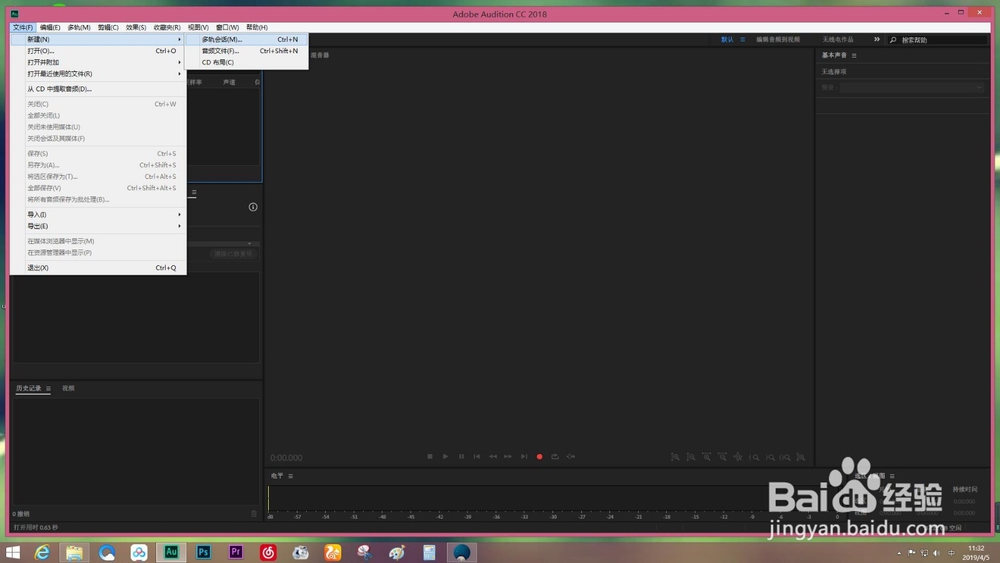Click the Pause transport button
The height and width of the screenshot is (563, 1000).
461,457
